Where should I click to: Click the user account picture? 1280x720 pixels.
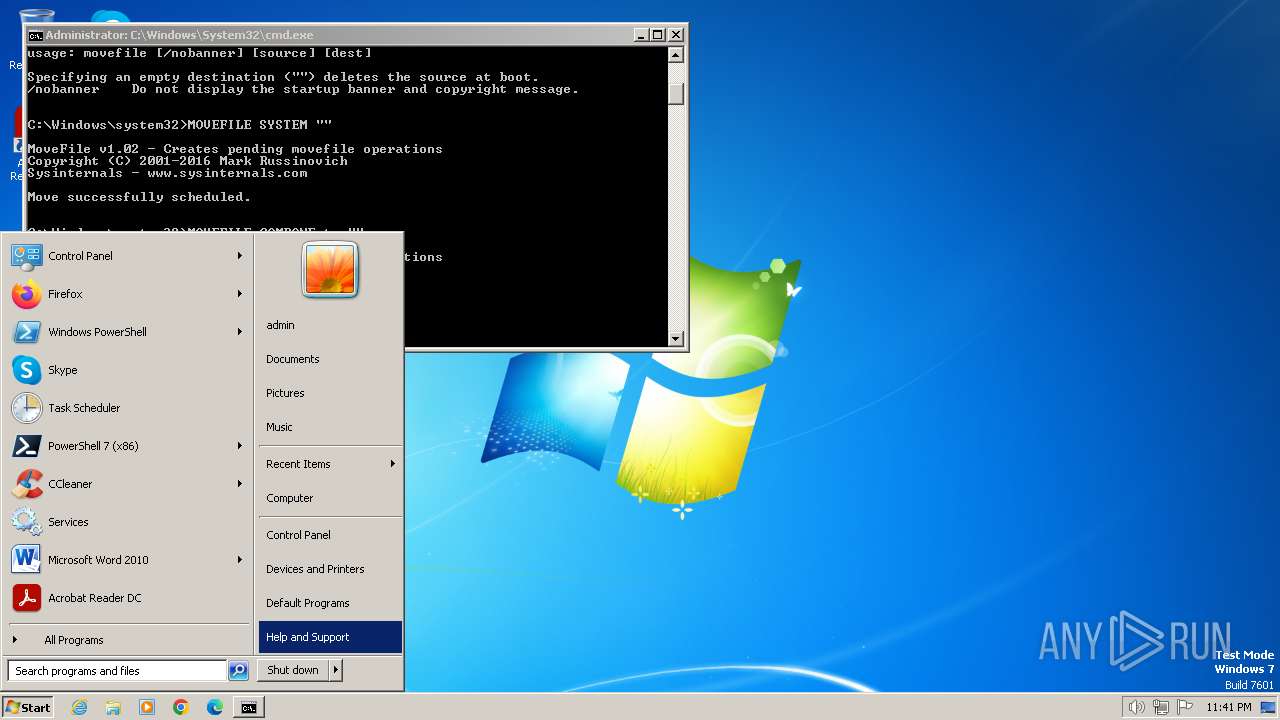point(330,270)
